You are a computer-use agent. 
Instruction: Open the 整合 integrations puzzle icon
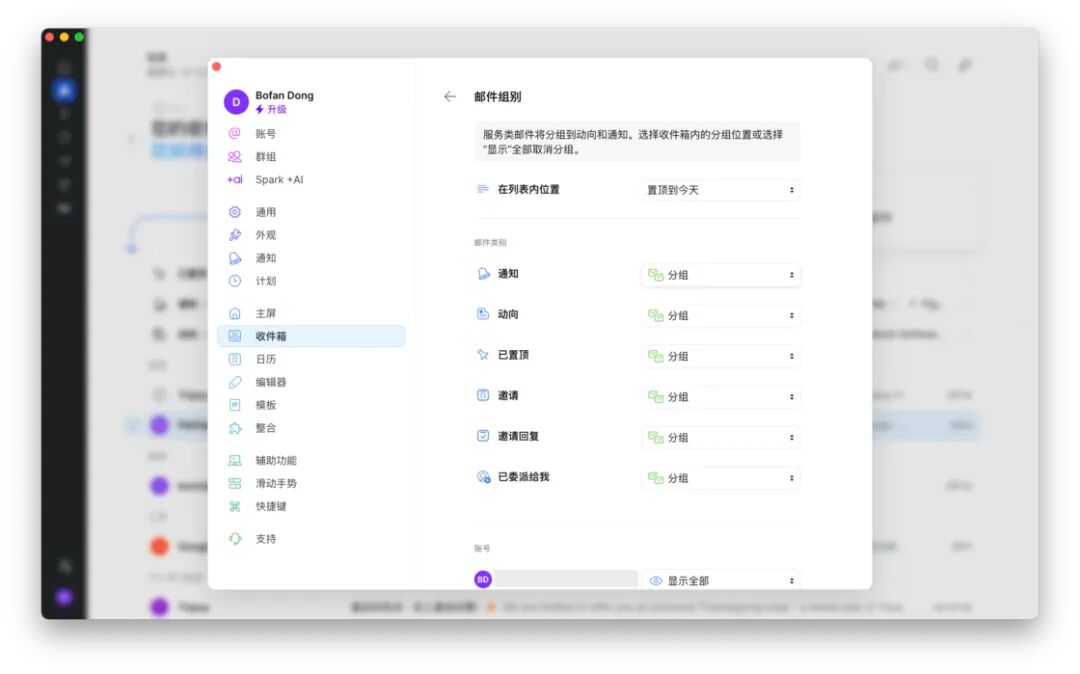[x=235, y=428]
